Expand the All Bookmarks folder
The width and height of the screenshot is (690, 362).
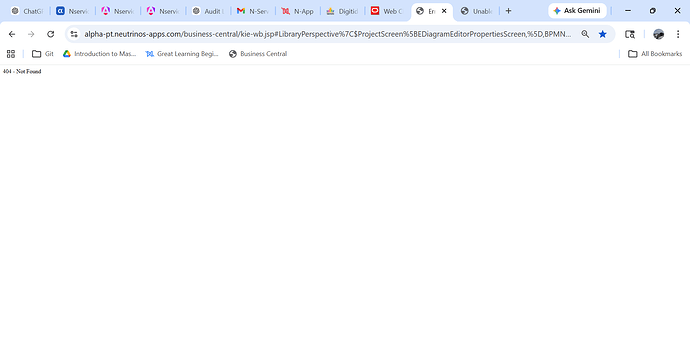click(655, 54)
